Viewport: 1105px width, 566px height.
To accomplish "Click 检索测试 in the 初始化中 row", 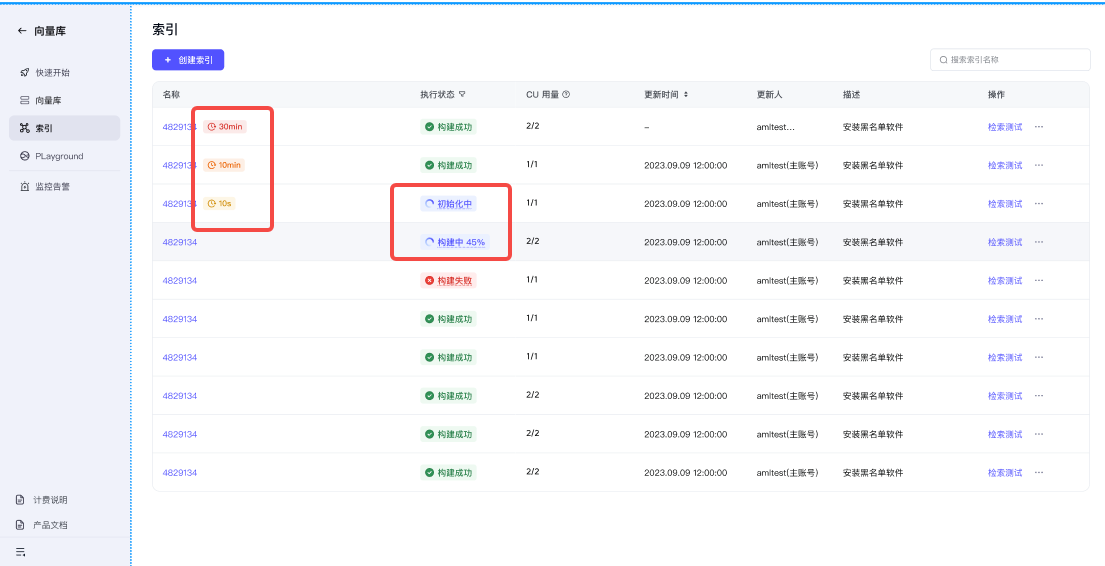I will pyautogui.click(x=1005, y=204).
